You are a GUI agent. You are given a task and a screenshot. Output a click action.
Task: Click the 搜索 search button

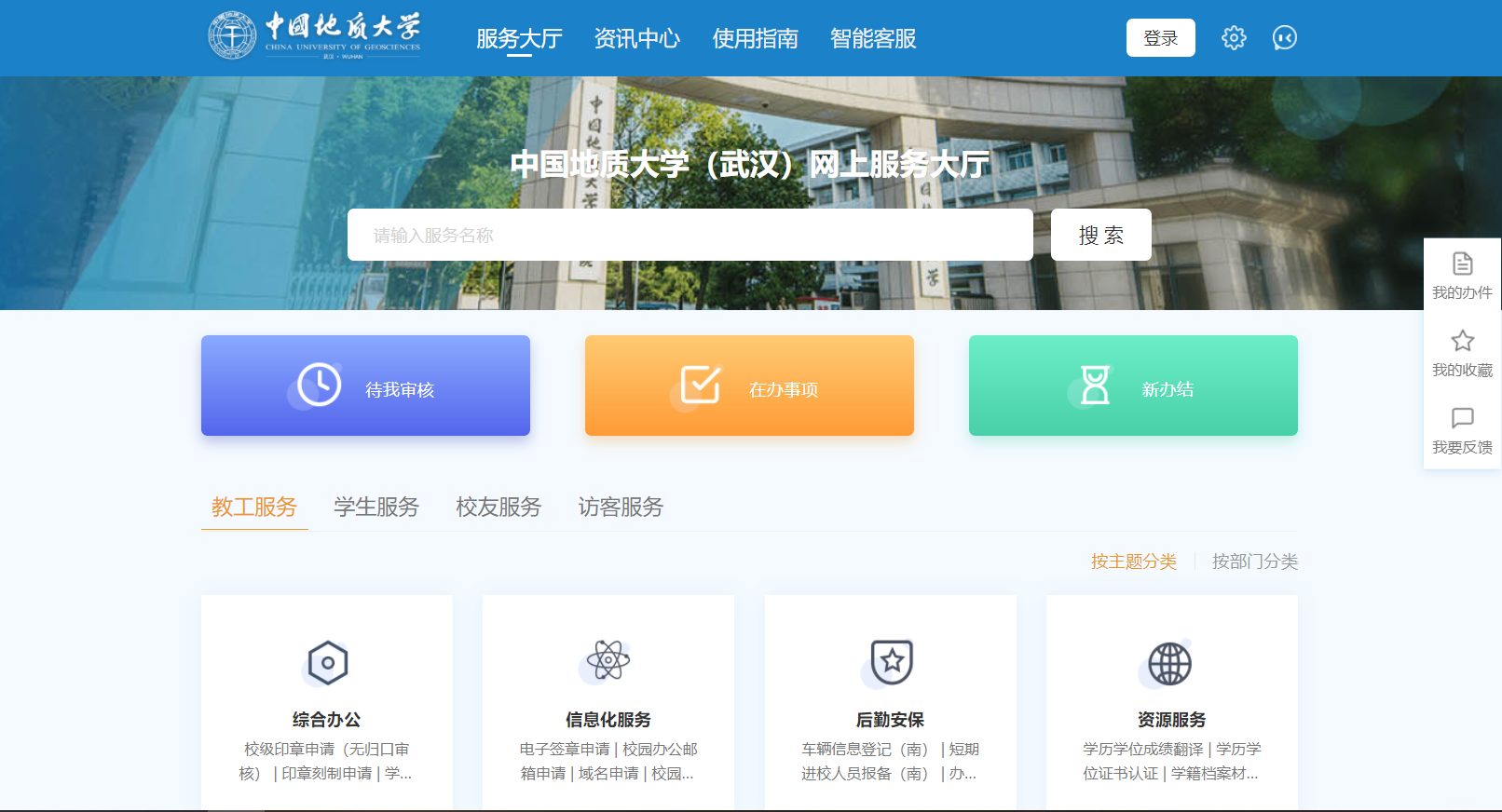[x=1100, y=235]
